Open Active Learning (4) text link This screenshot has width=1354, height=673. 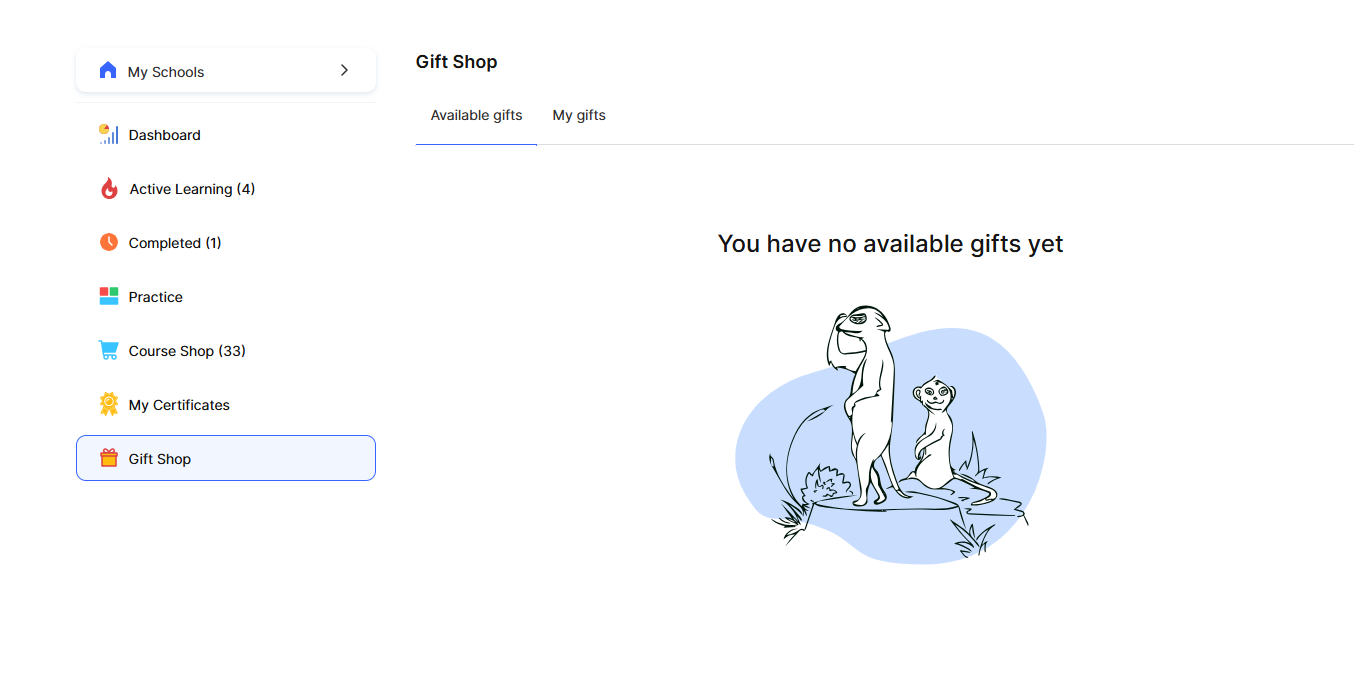pyautogui.click(x=192, y=189)
